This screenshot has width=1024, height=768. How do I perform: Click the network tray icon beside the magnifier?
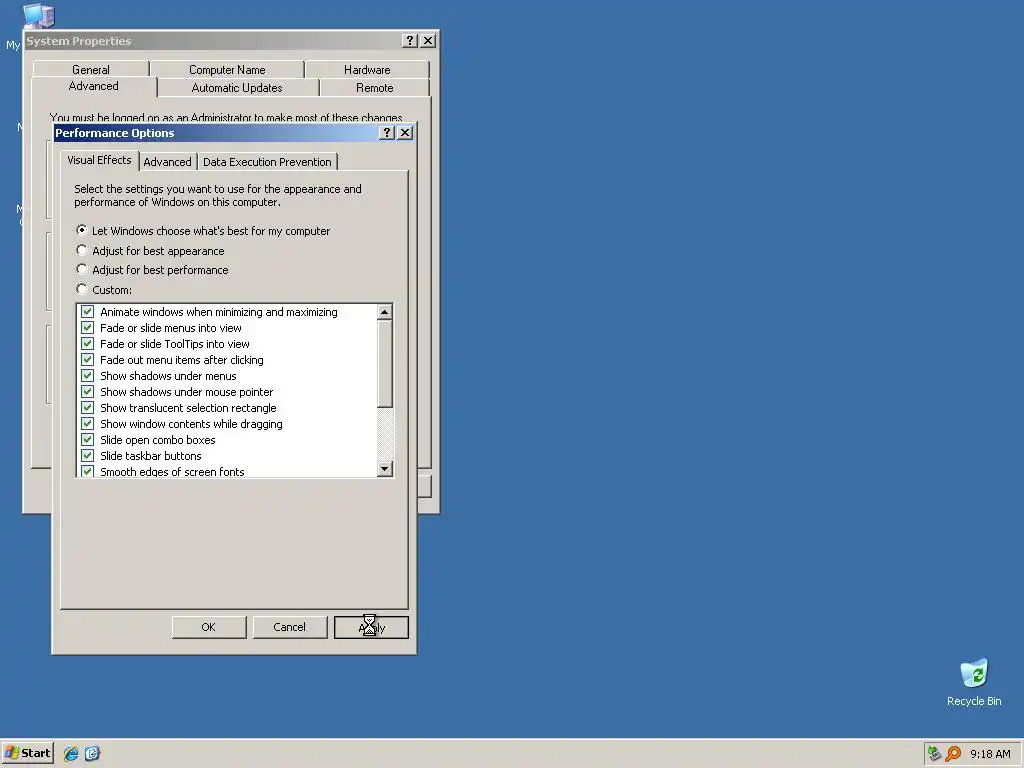coord(935,754)
